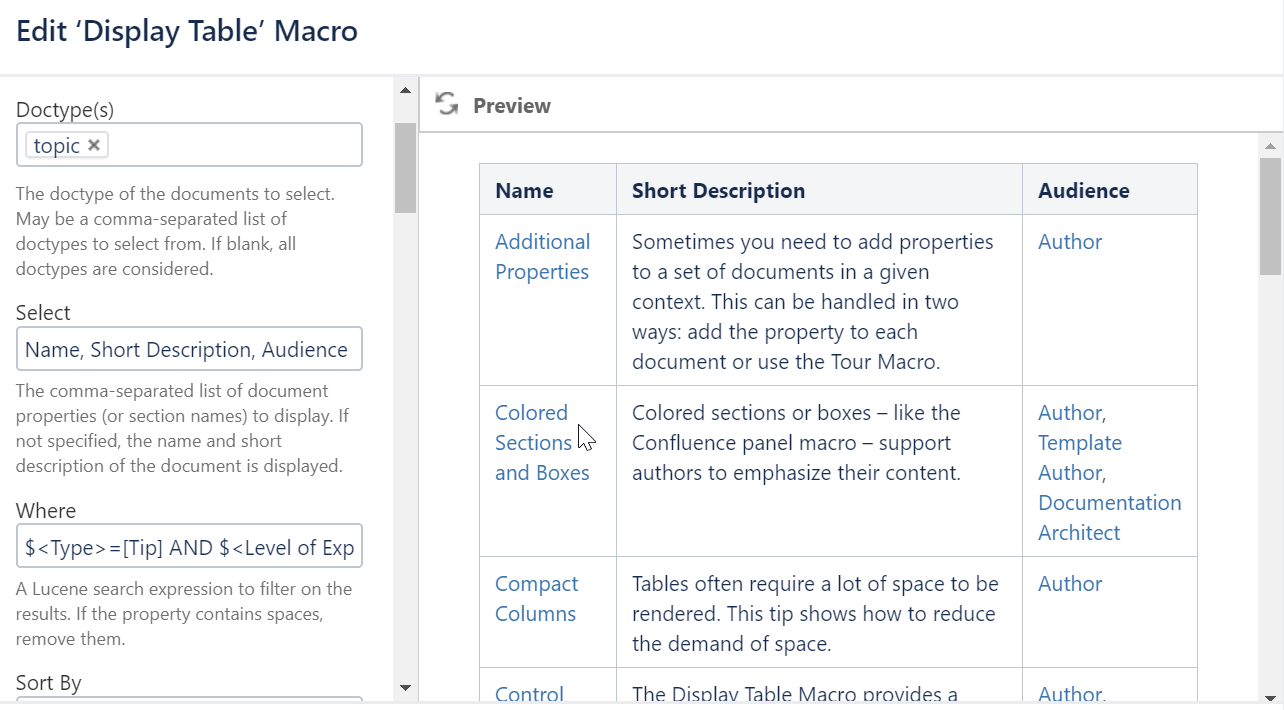The height and width of the screenshot is (710, 1284).
Task: Click the left panel scrollbar up arrow
Action: coord(405,89)
